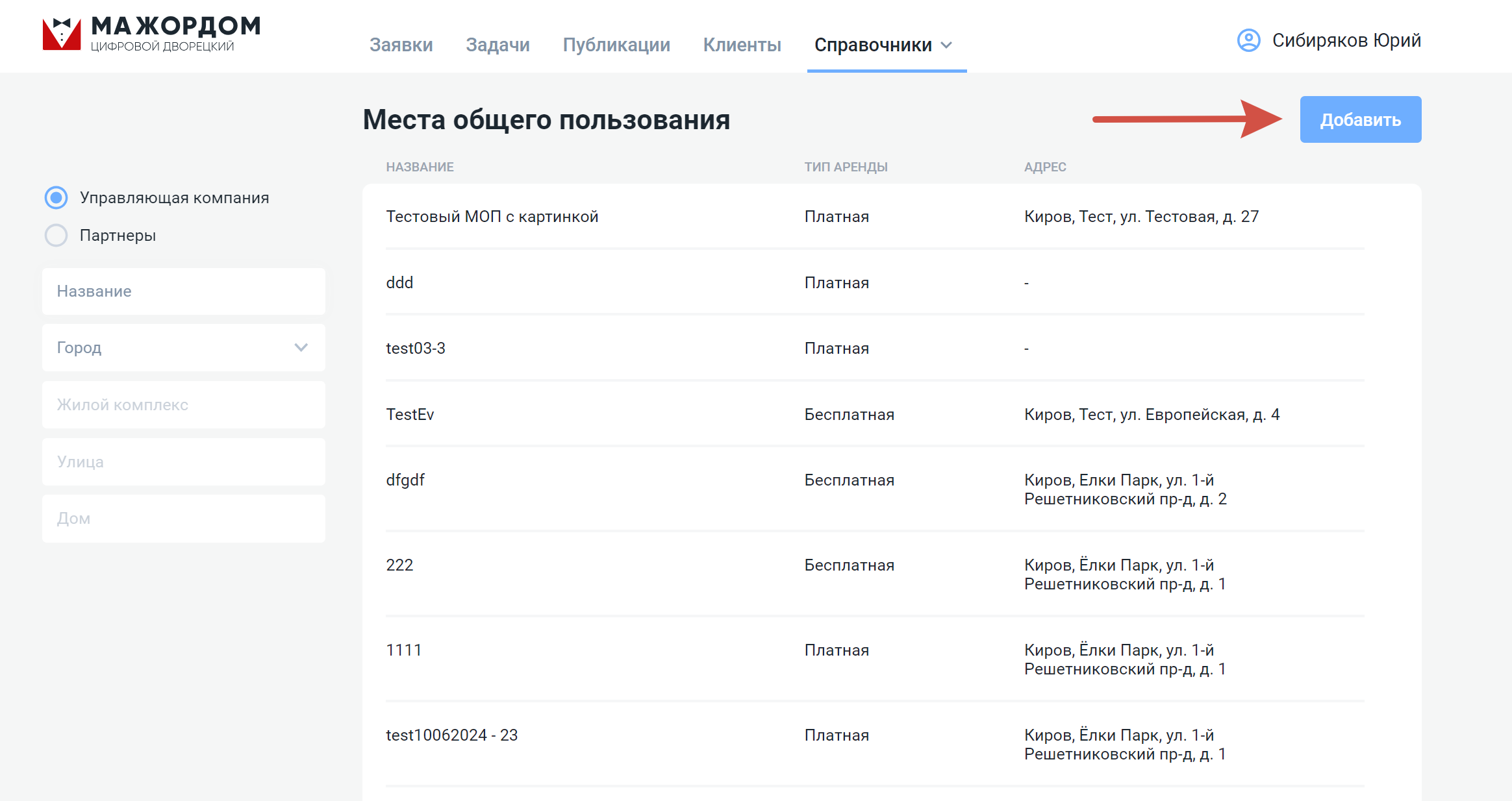
Task: Open the Клиенты tab
Action: pos(742,45)
